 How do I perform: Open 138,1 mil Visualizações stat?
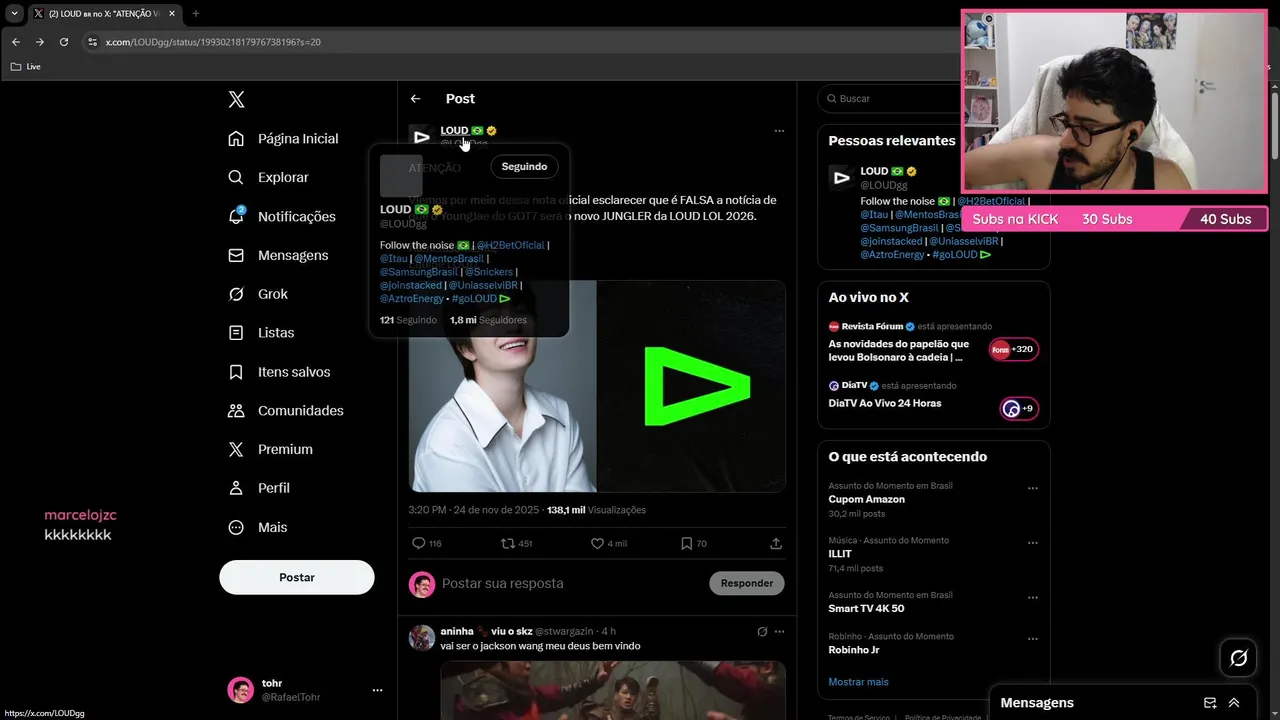coord(596,510)
